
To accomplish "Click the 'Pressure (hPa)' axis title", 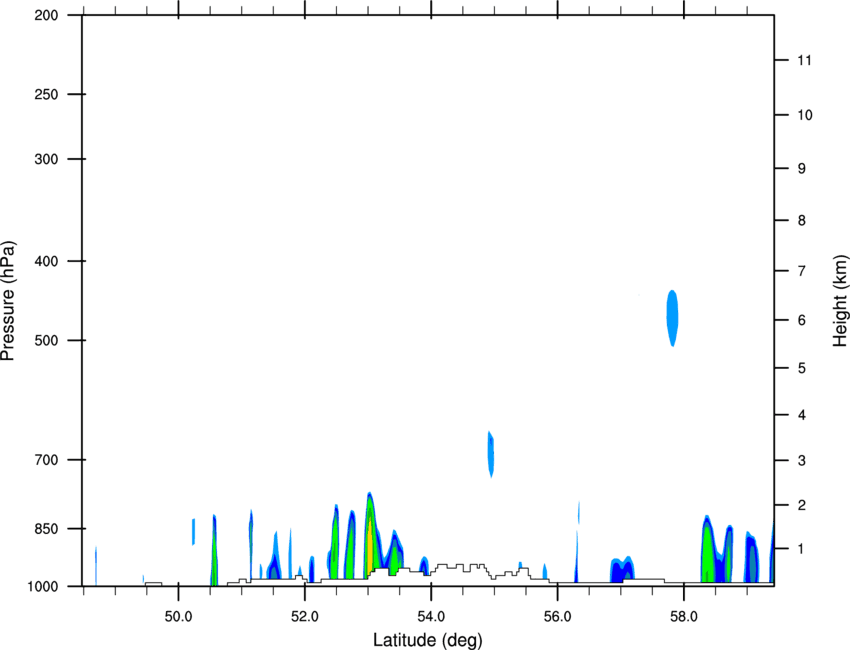I will point(8,301).
